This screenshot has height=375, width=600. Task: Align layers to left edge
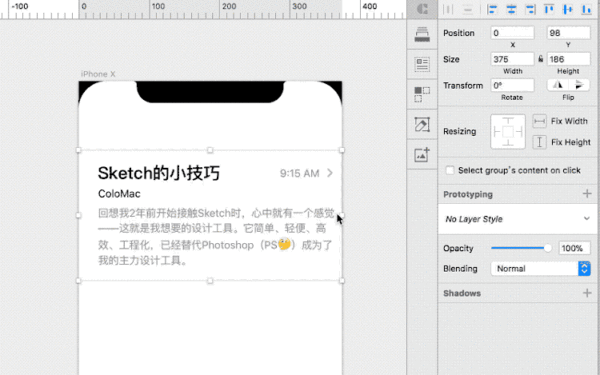coord(492,9)
